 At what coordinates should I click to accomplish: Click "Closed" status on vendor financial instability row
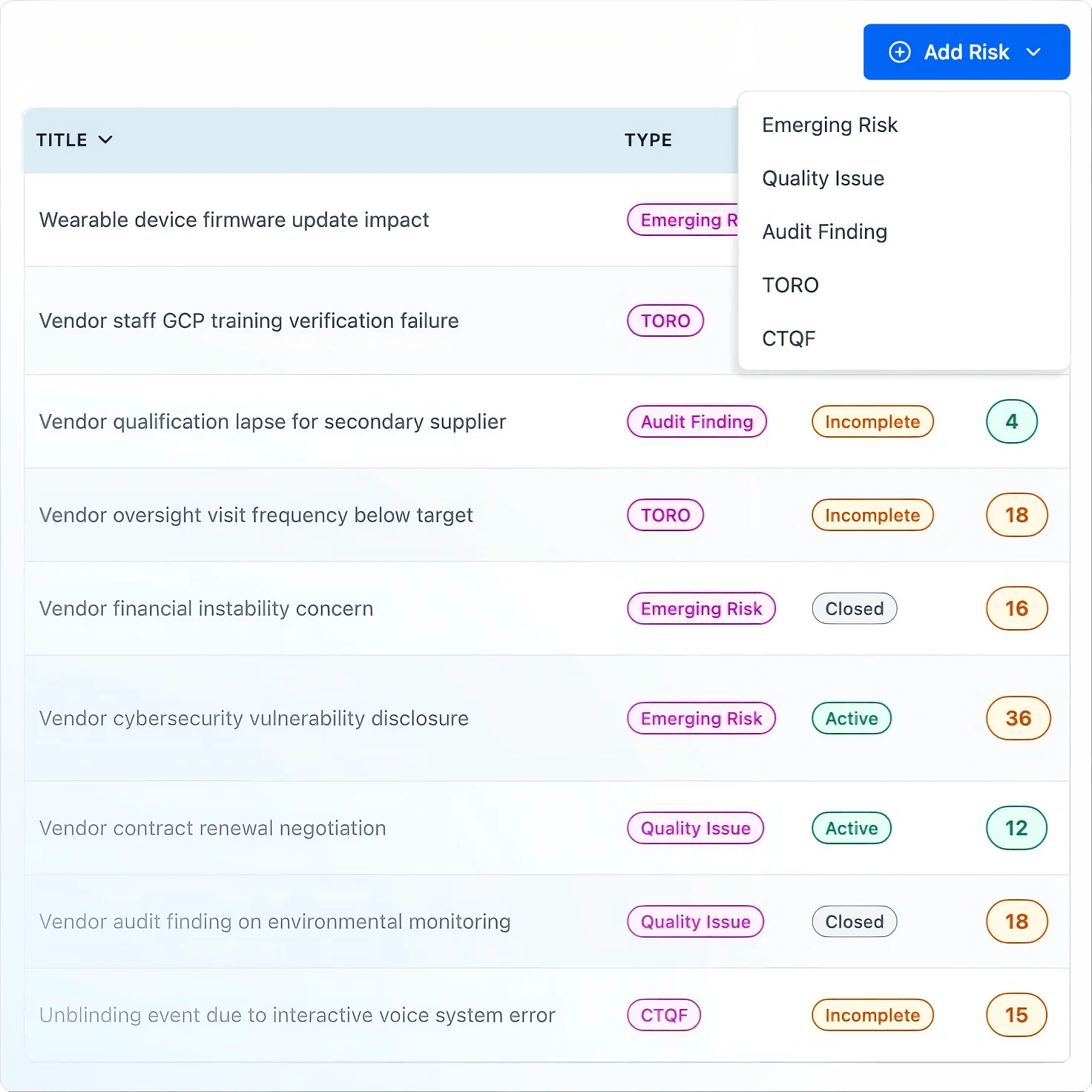point(854,608)
